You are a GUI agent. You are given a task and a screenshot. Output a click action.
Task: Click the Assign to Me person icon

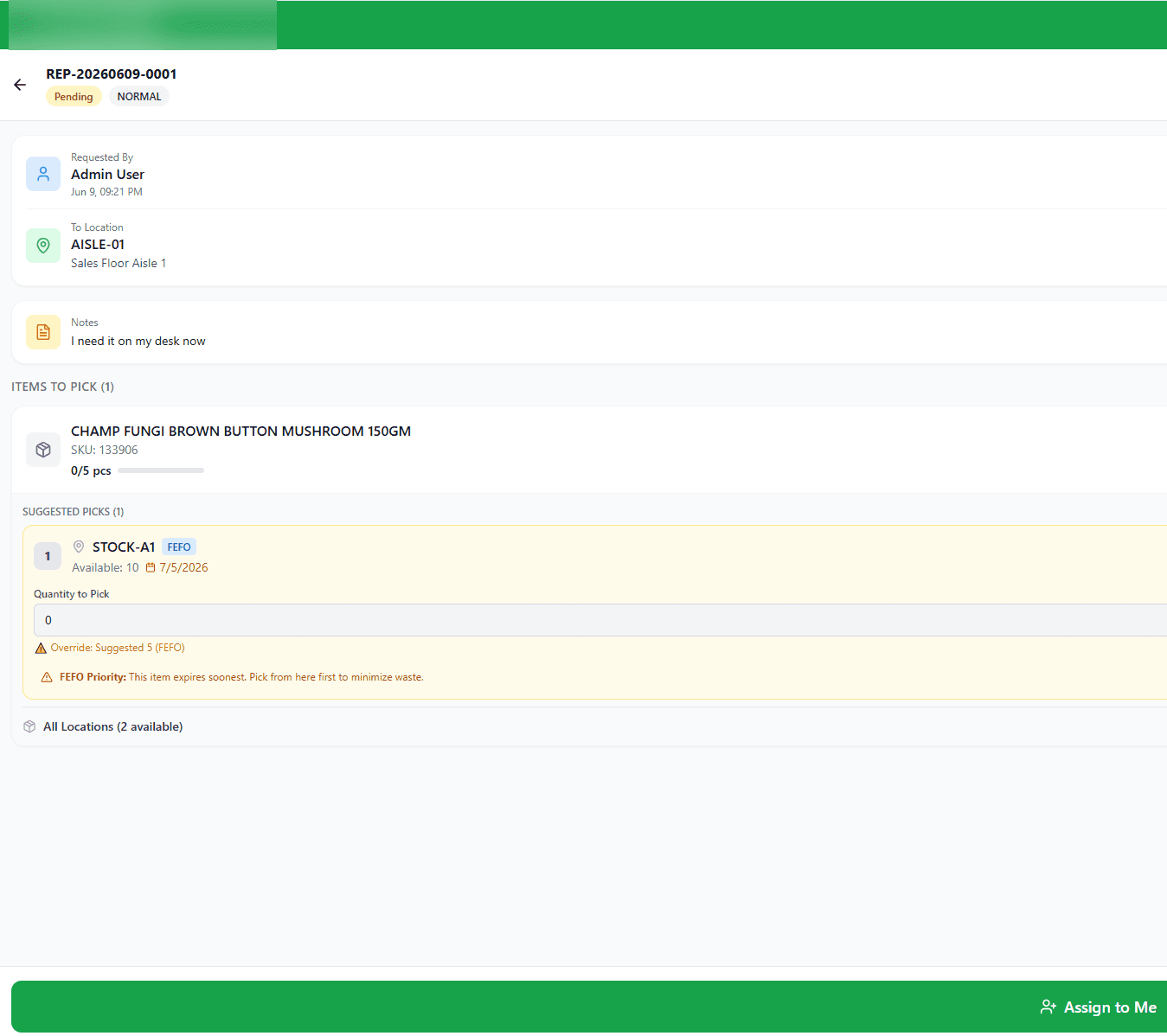[x=1048, y=1007]
